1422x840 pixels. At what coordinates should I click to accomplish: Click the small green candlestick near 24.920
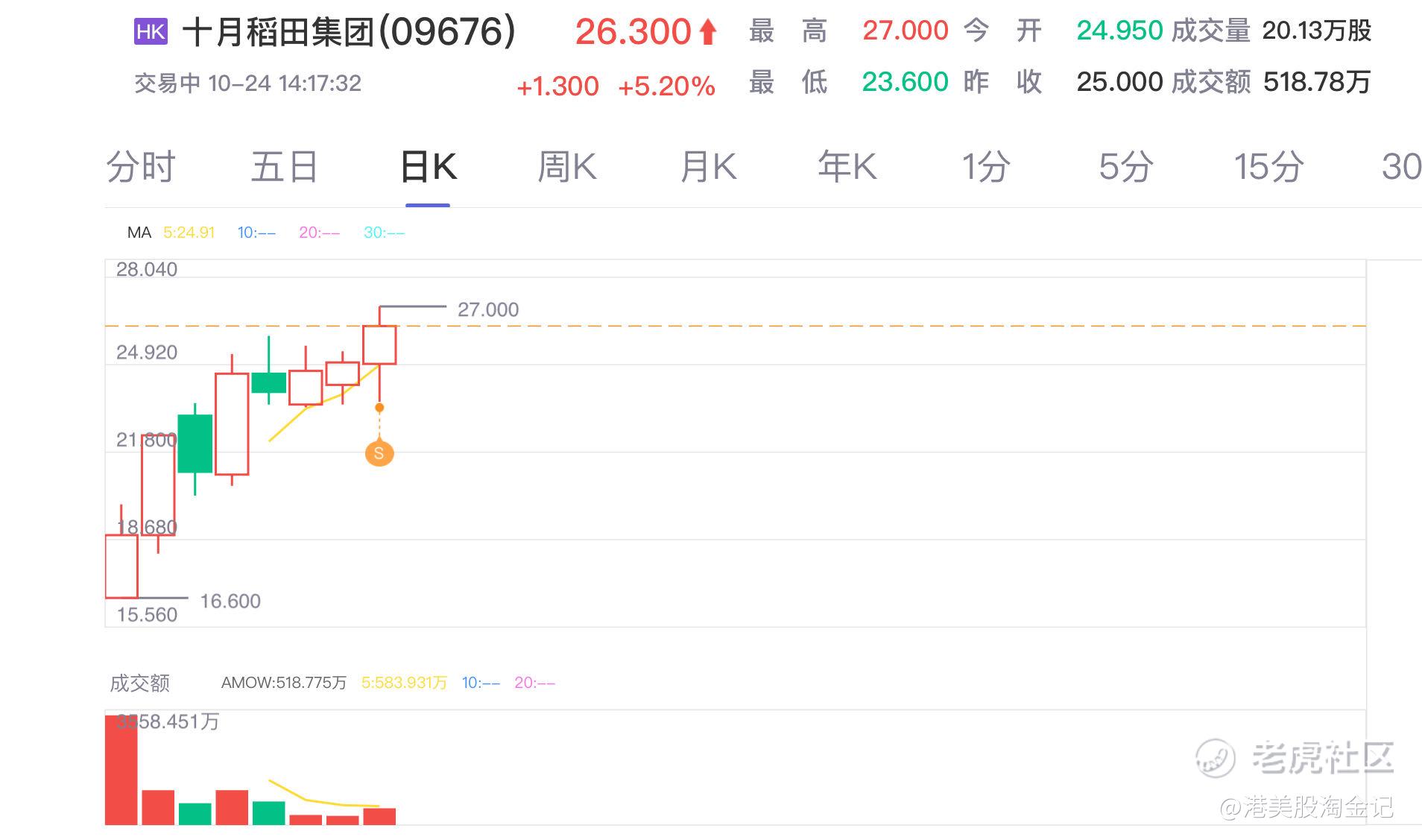tap(269, 382)
